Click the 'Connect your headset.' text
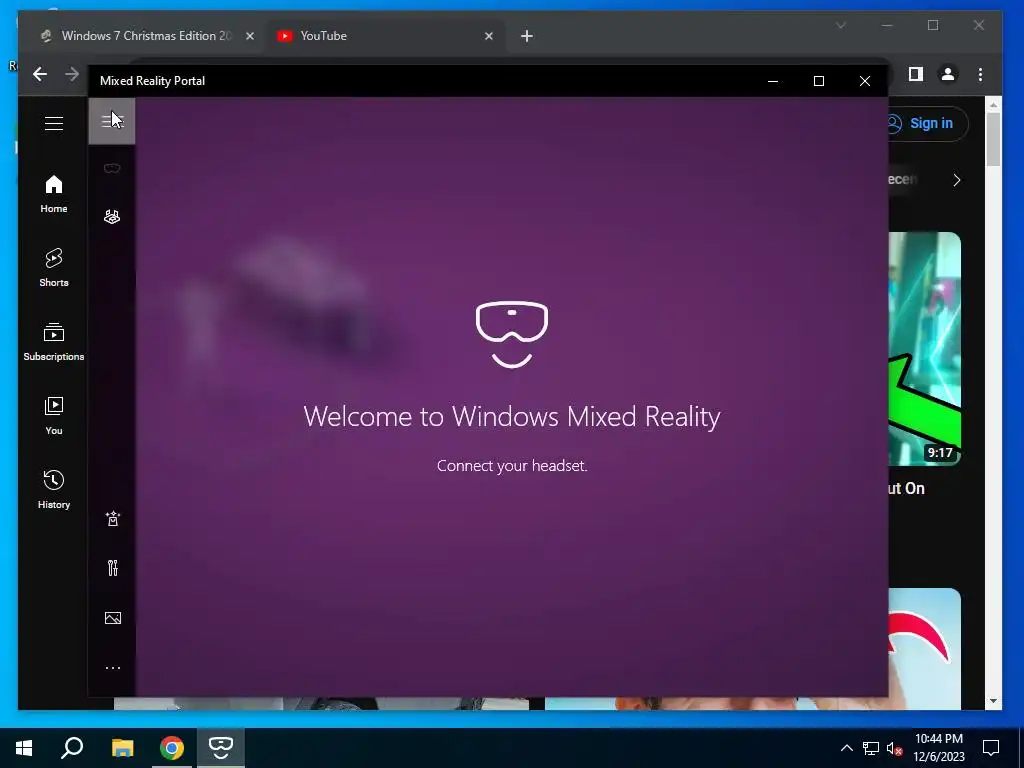The height and width of the screenshot is (768, 1024). click(512, 466)
